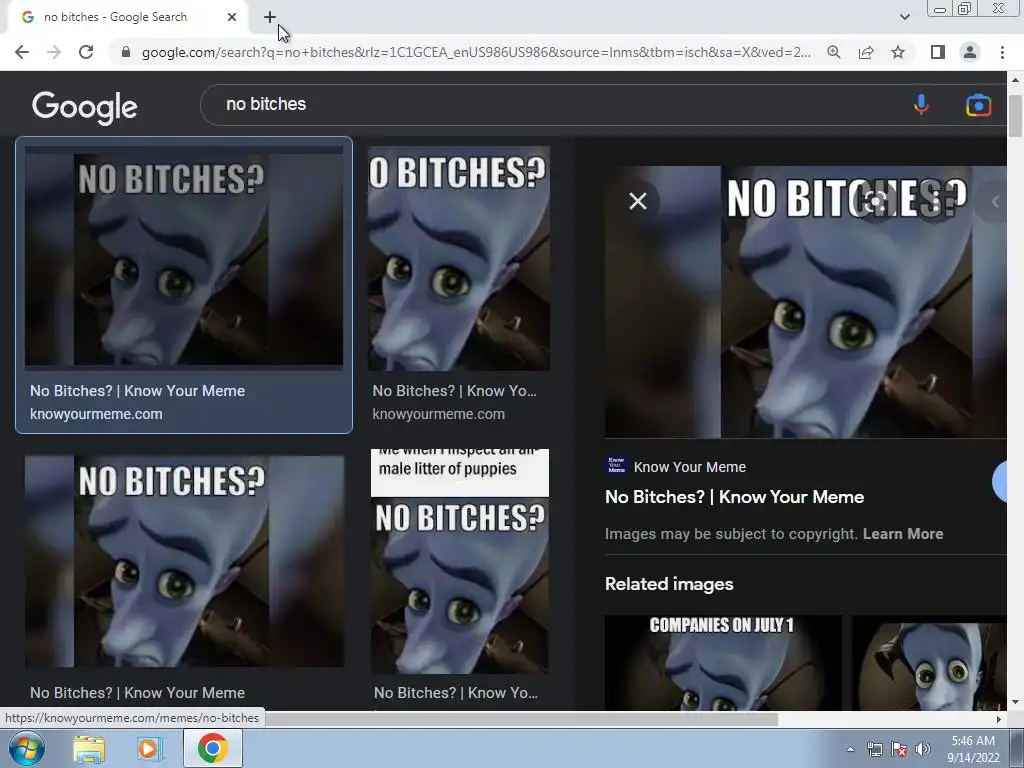Reload the current page

click(86, 52)
